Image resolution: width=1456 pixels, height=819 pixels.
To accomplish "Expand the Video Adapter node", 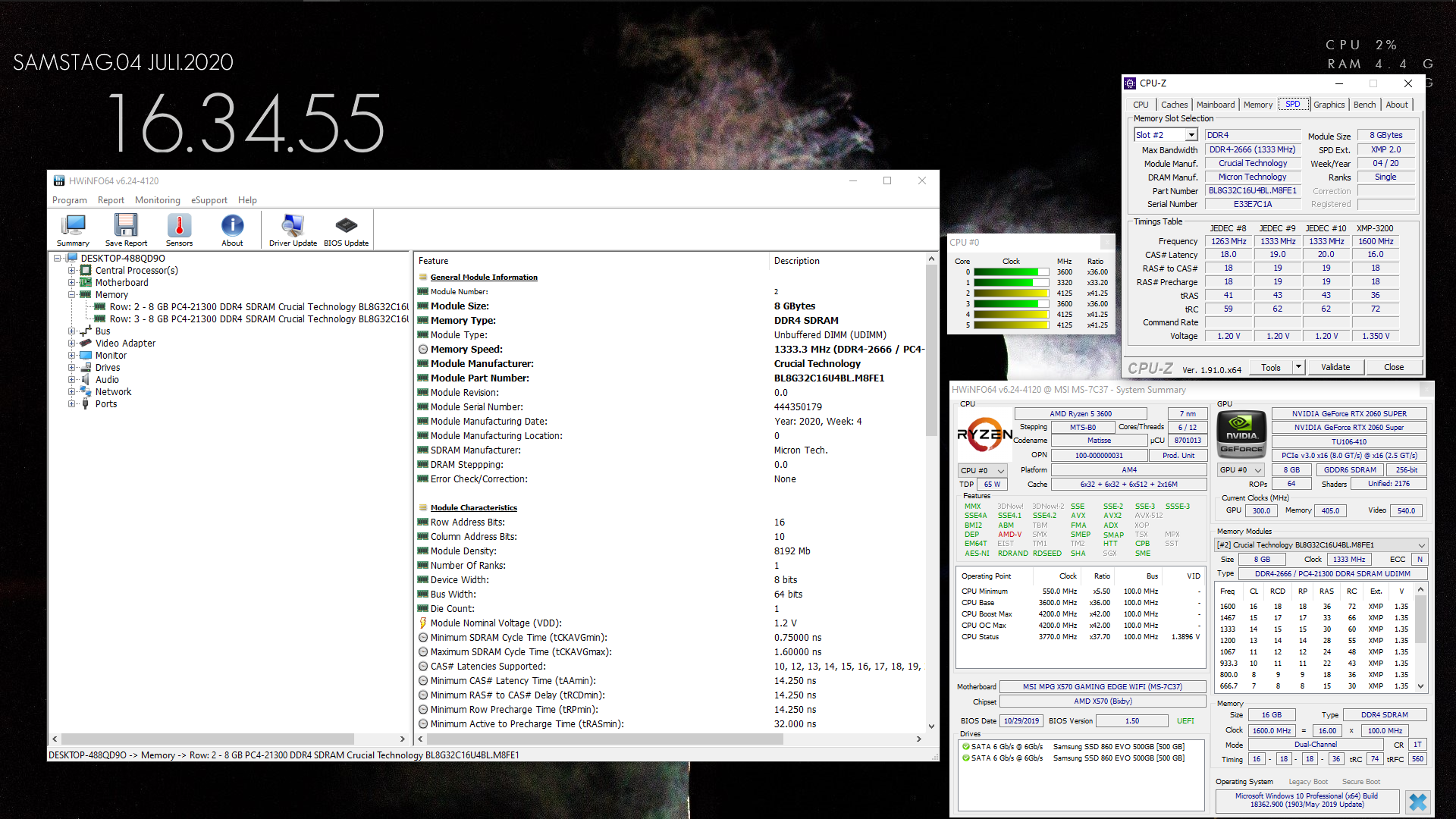I will 72,344.
